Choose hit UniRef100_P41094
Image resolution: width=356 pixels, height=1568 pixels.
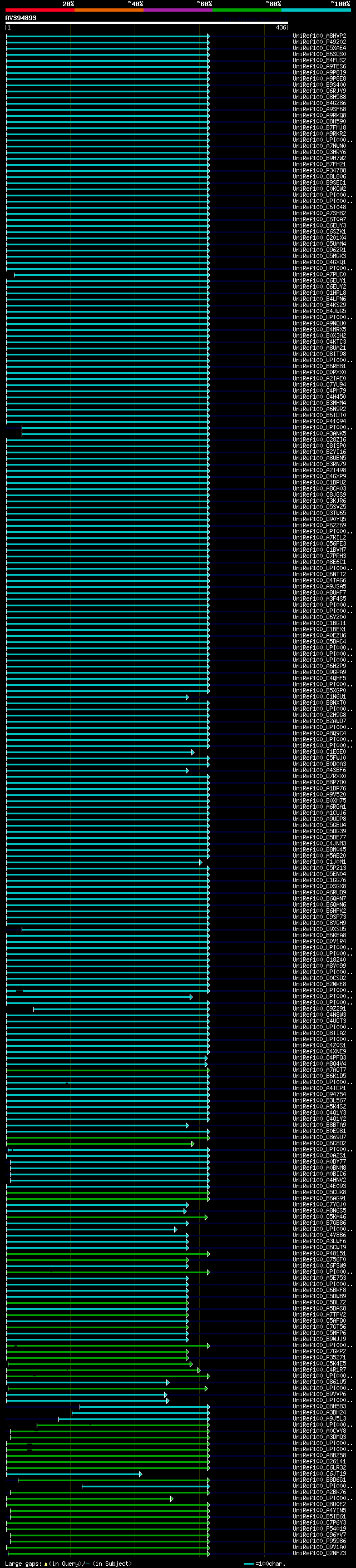point(319,421)
